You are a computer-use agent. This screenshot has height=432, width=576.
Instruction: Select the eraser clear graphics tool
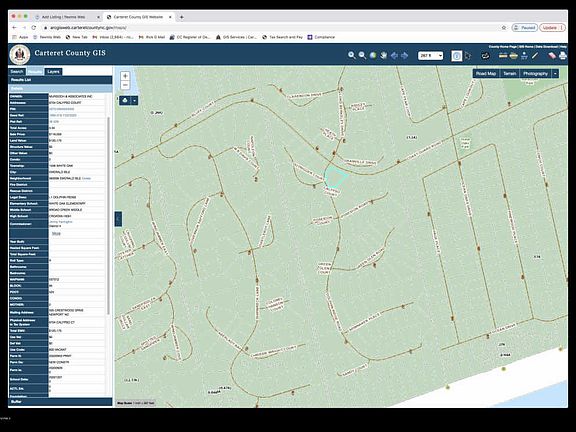552,55
